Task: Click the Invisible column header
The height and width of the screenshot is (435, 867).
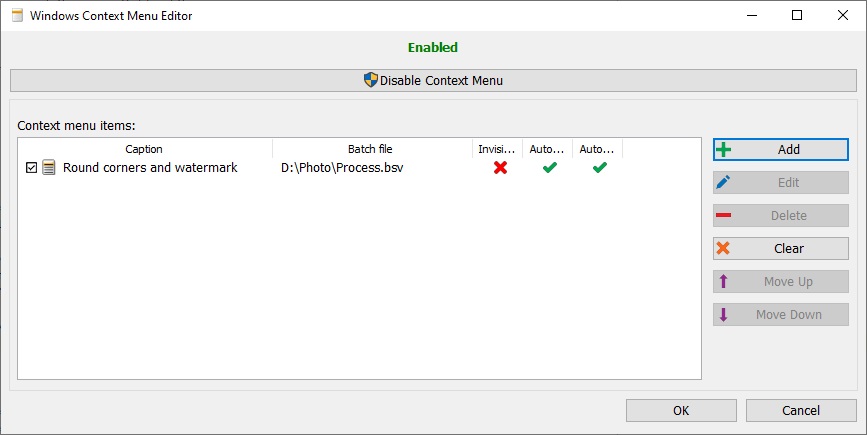Action: pyautogui.click(x=497, y=149)
